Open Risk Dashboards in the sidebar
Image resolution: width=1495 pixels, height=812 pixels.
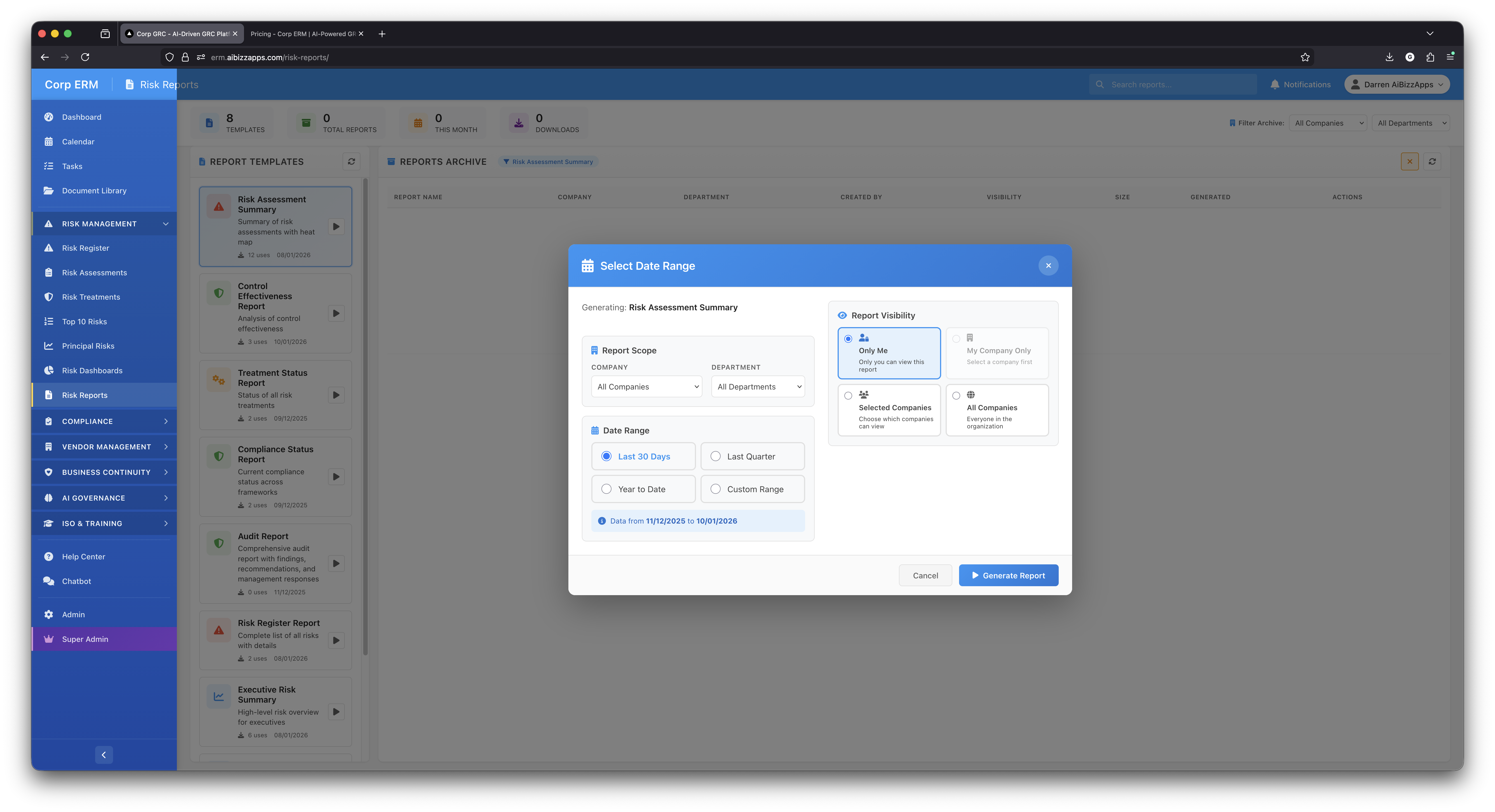point(92,370)
